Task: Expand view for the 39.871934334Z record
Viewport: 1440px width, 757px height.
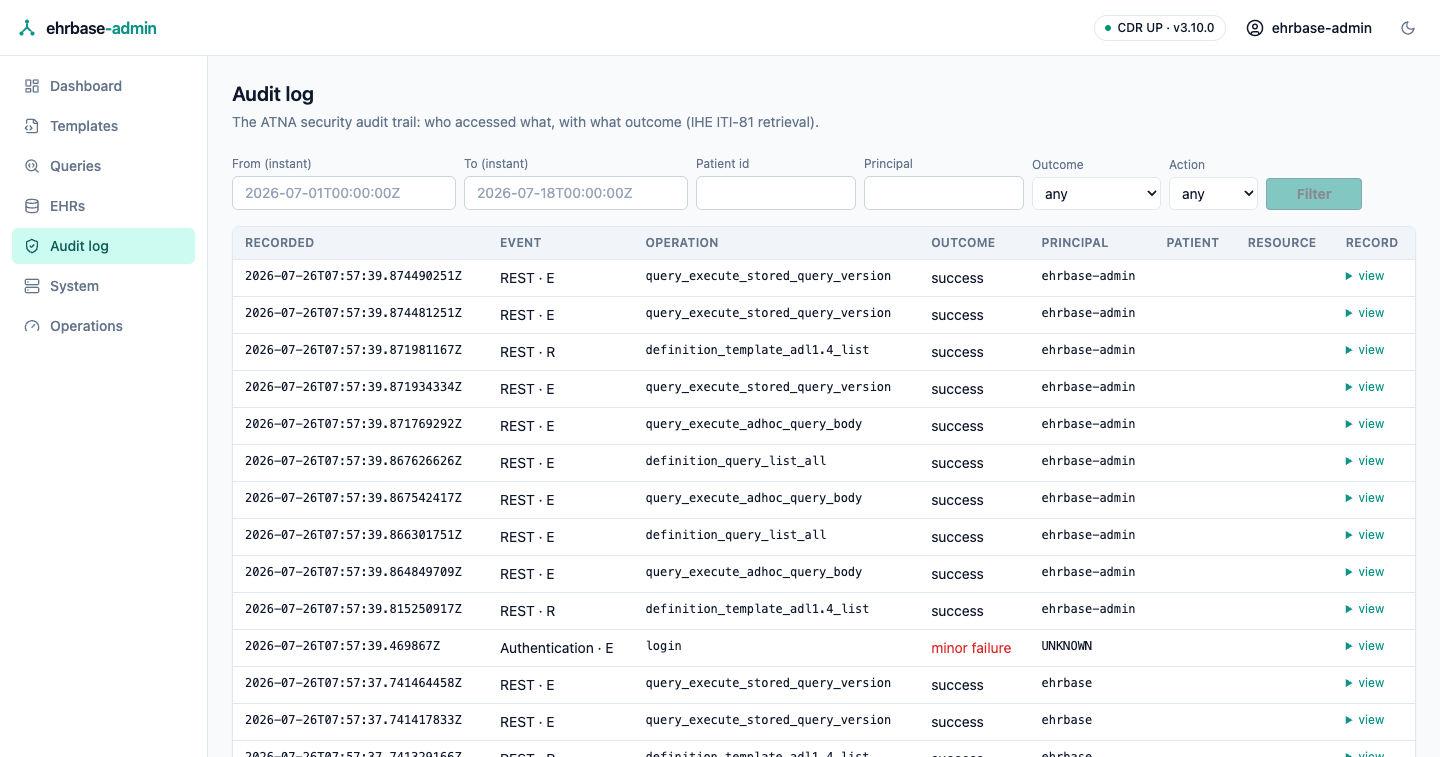Action: (x=1365, y=387)
